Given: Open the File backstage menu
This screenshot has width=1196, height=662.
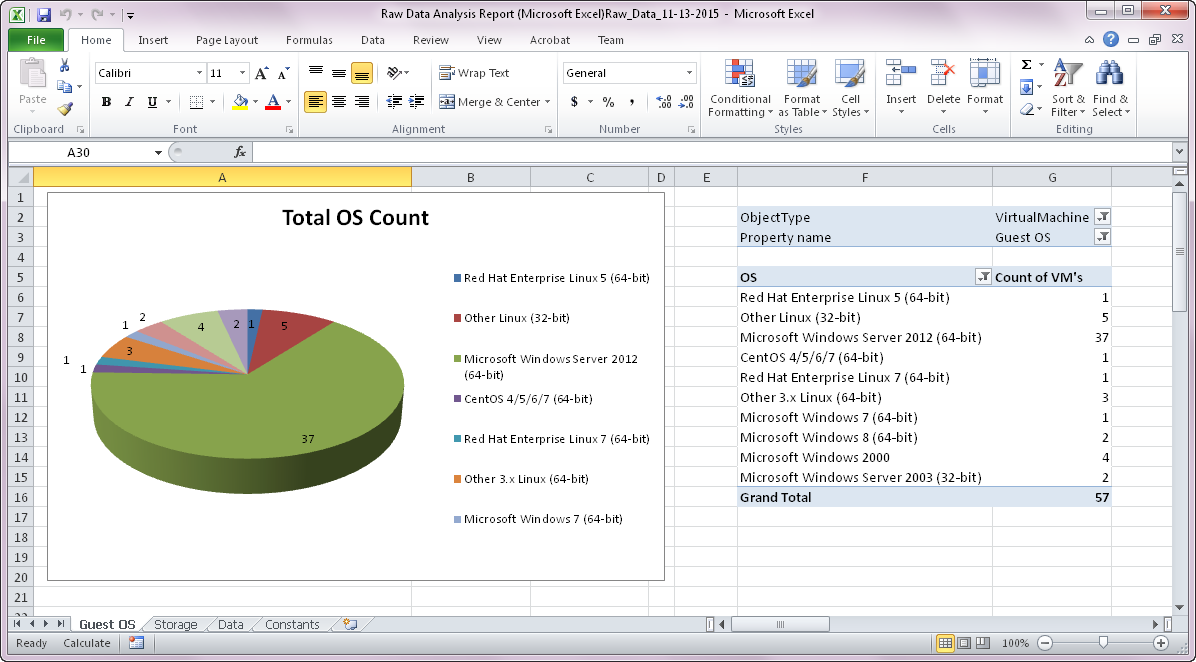Looking at the screenshot, I should [x=36, y=40].
